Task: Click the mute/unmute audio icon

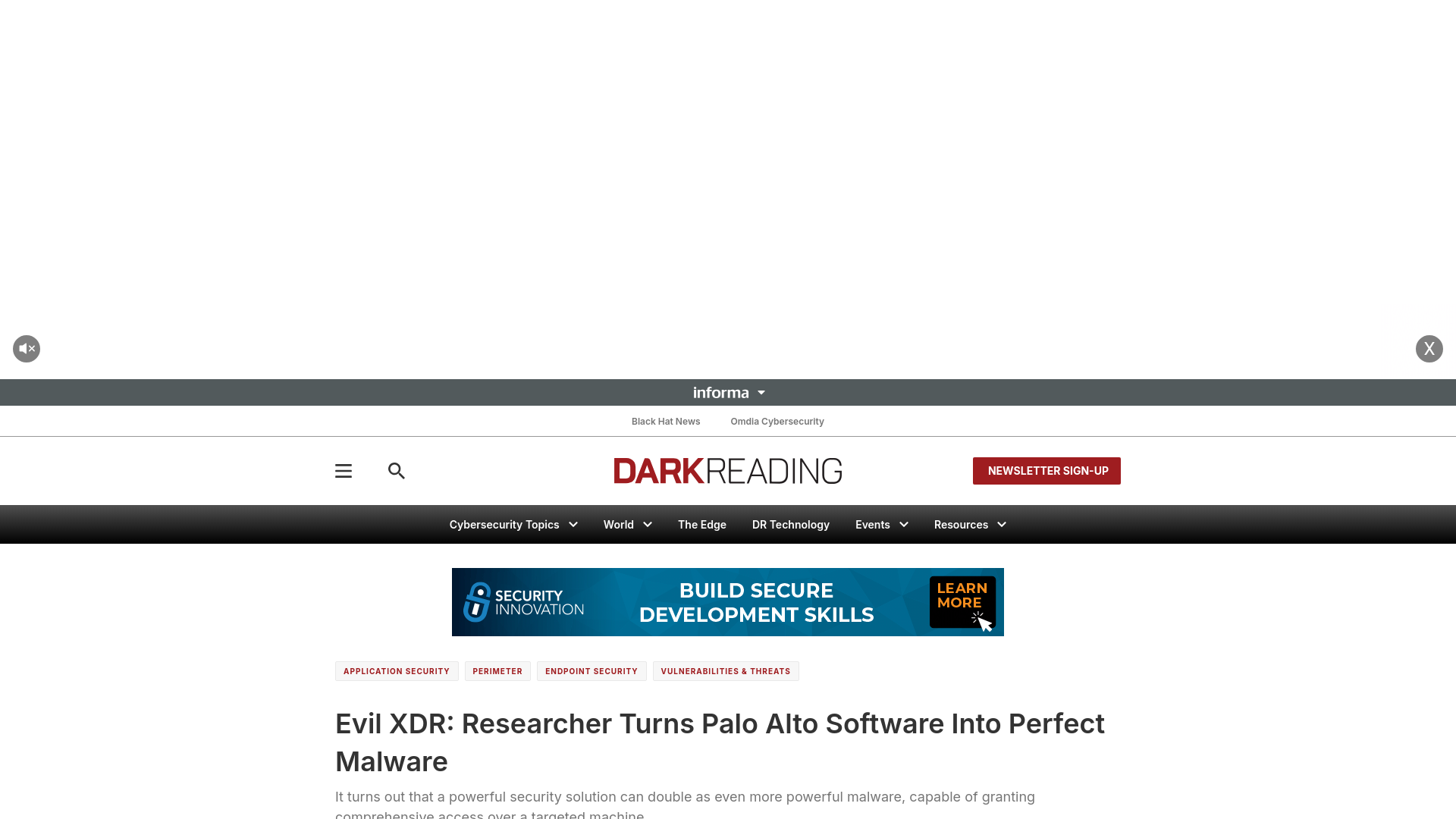Action: [x=27, y=349]
